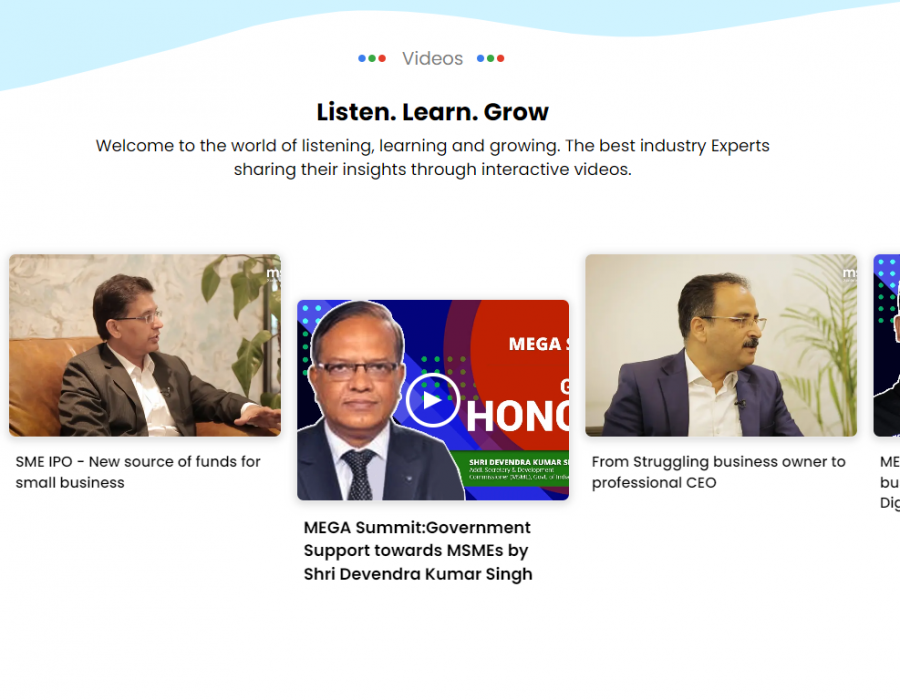Open 'SME IPO - New source of funds' title

(138, 472)
